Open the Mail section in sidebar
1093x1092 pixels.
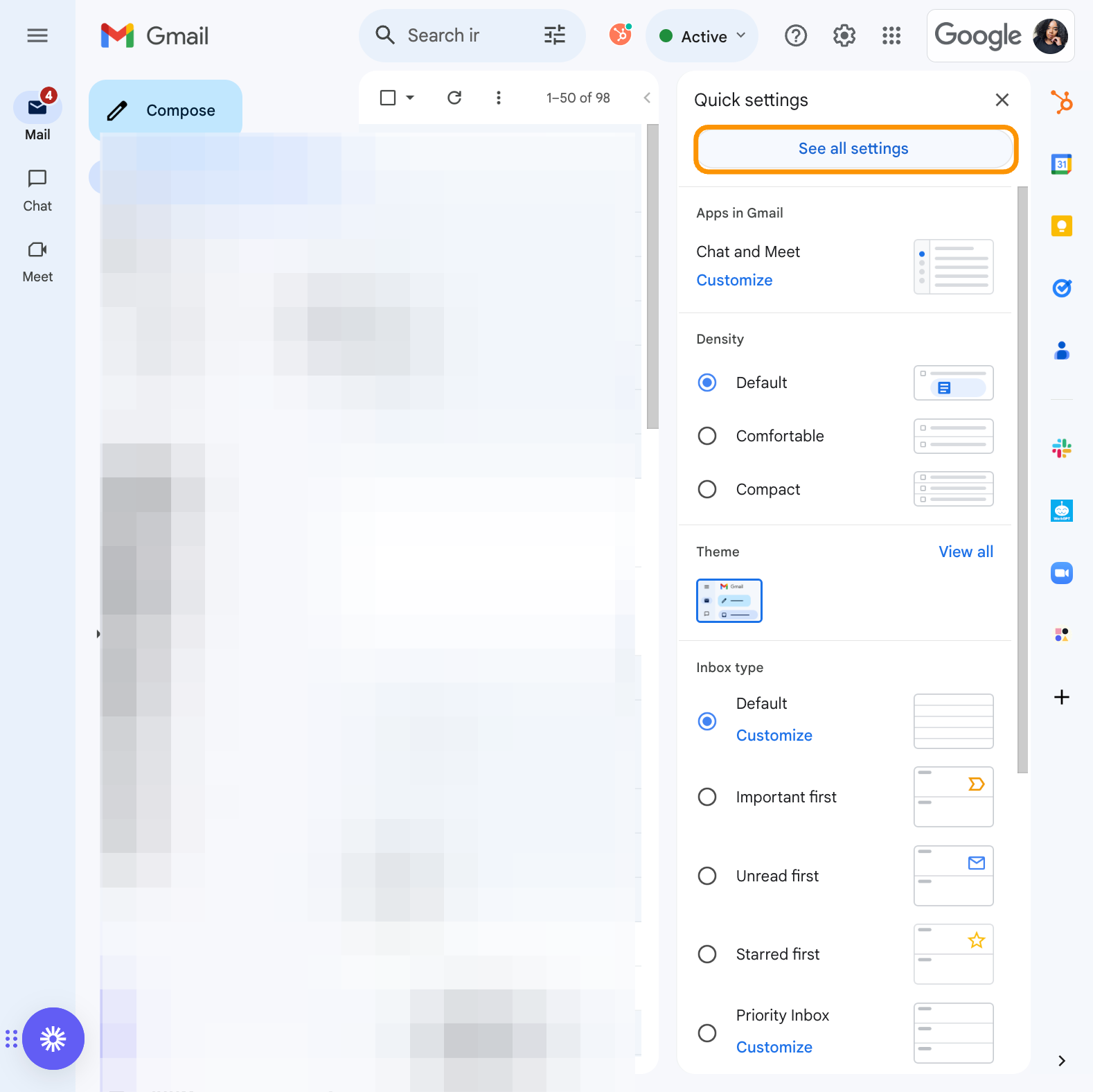pyautogui.click(x=37, y=116)
